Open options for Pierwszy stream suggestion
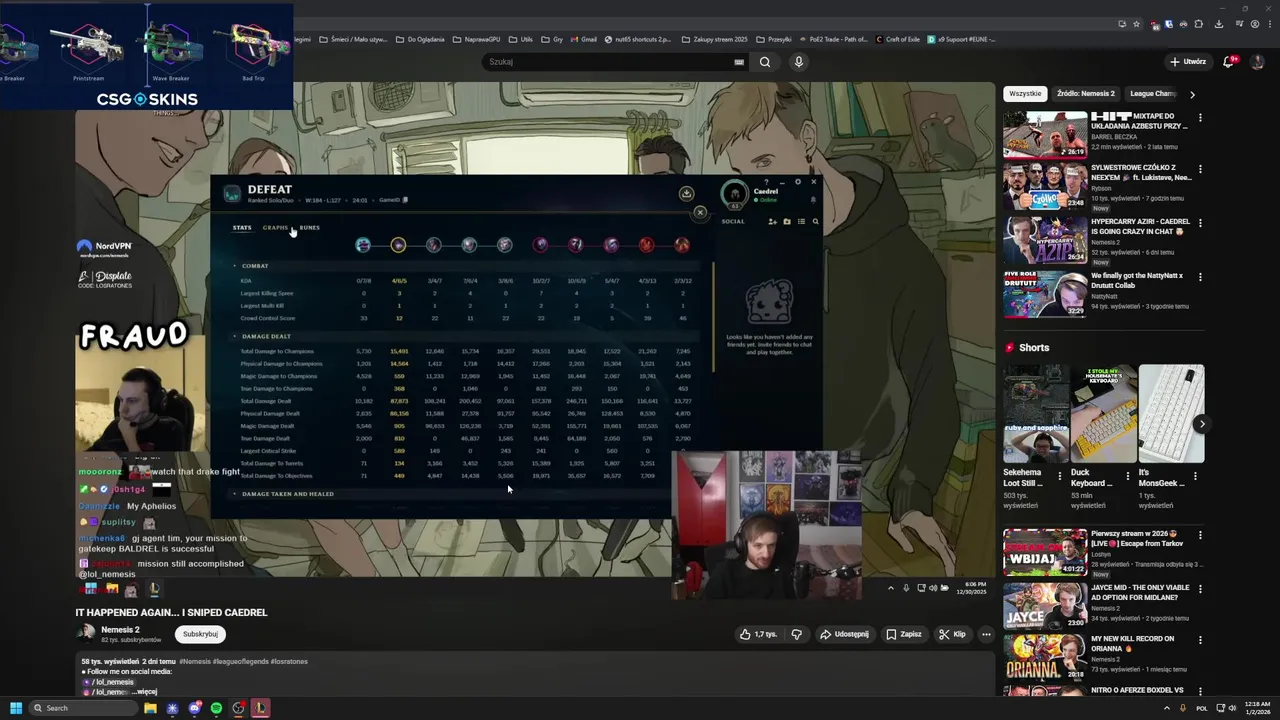Screen dimensions: 1280x720 click(x=1200, y=535)
